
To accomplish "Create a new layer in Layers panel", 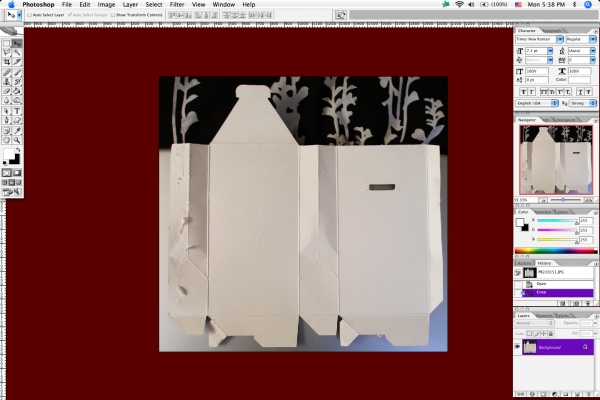I will pyautogui.click(x=578, y=394).
